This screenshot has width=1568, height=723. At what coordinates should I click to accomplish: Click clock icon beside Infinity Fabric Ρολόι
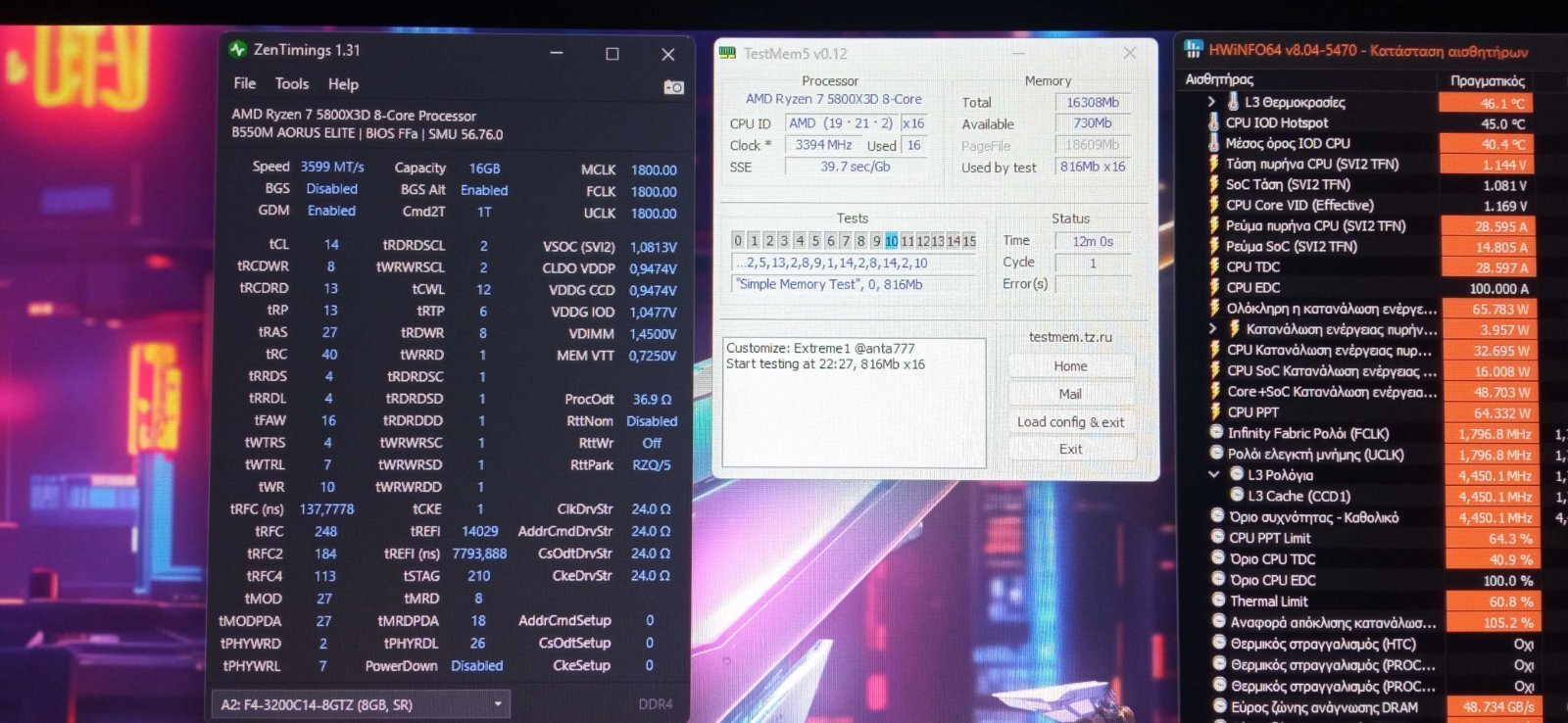(x=1217, y=432)
